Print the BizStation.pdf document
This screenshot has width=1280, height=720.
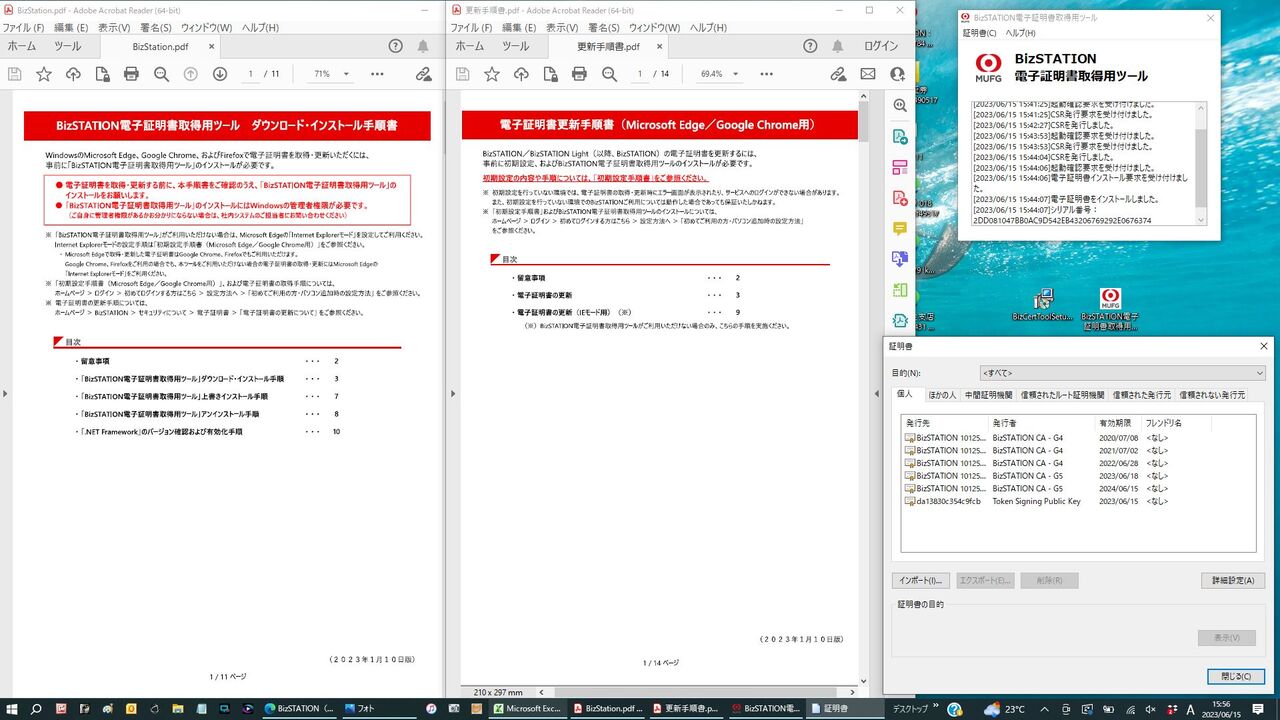pos(131,74)
